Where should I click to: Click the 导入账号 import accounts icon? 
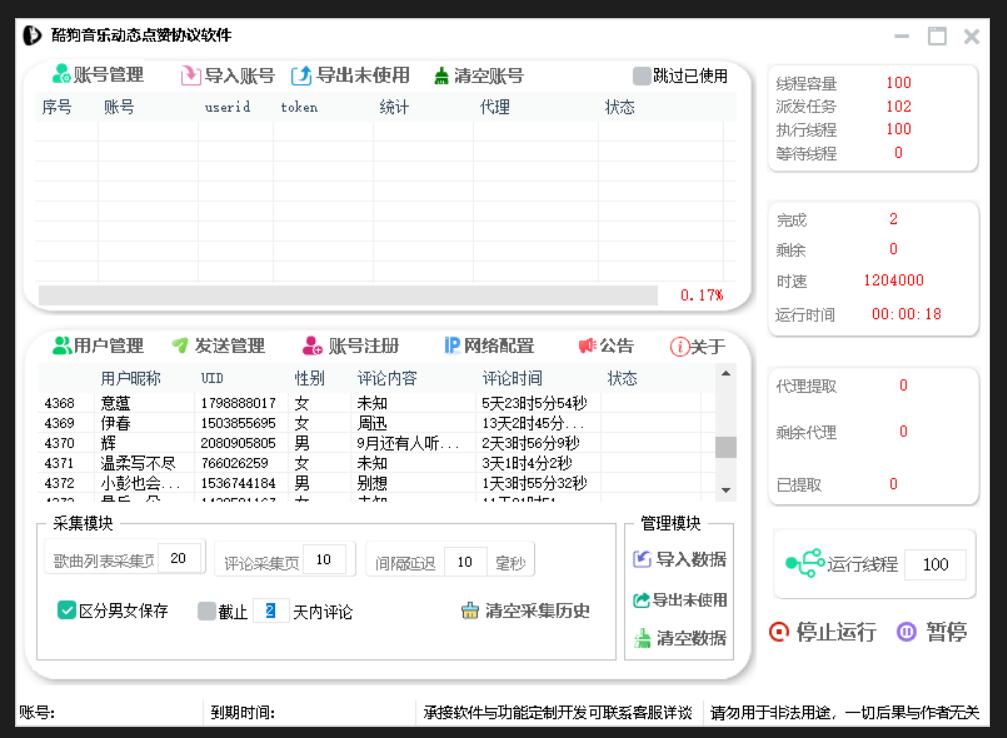click(x=190, y=76)
